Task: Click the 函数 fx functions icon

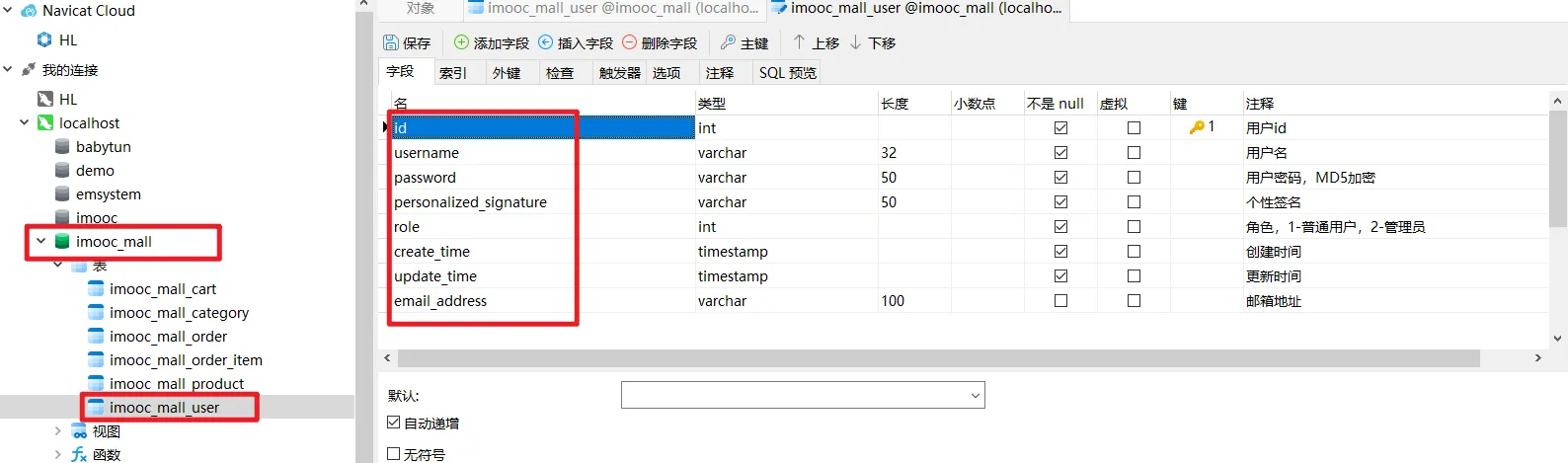Action: (79, 455)
